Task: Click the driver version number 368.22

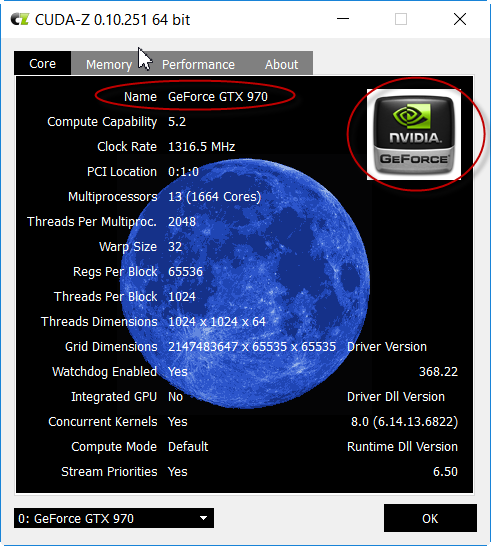Action: click(x=438, y=372)
